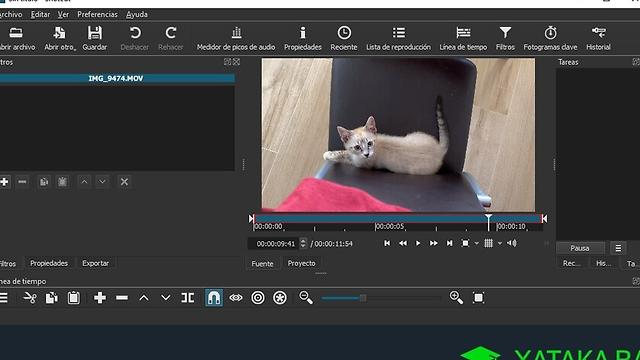Switch to Propiedades tab below filters

pyautogui.click(x=49, y=263)
